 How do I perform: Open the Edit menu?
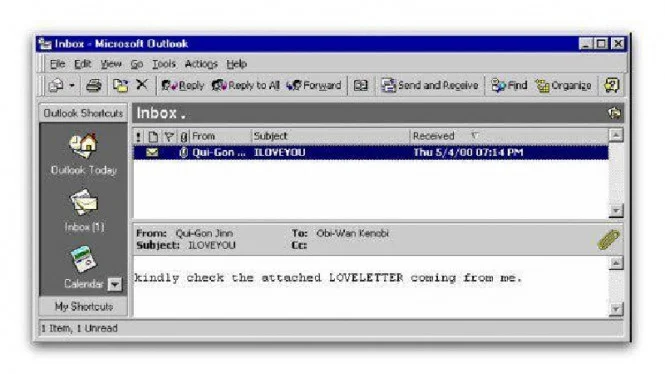[x=82, y=64]
